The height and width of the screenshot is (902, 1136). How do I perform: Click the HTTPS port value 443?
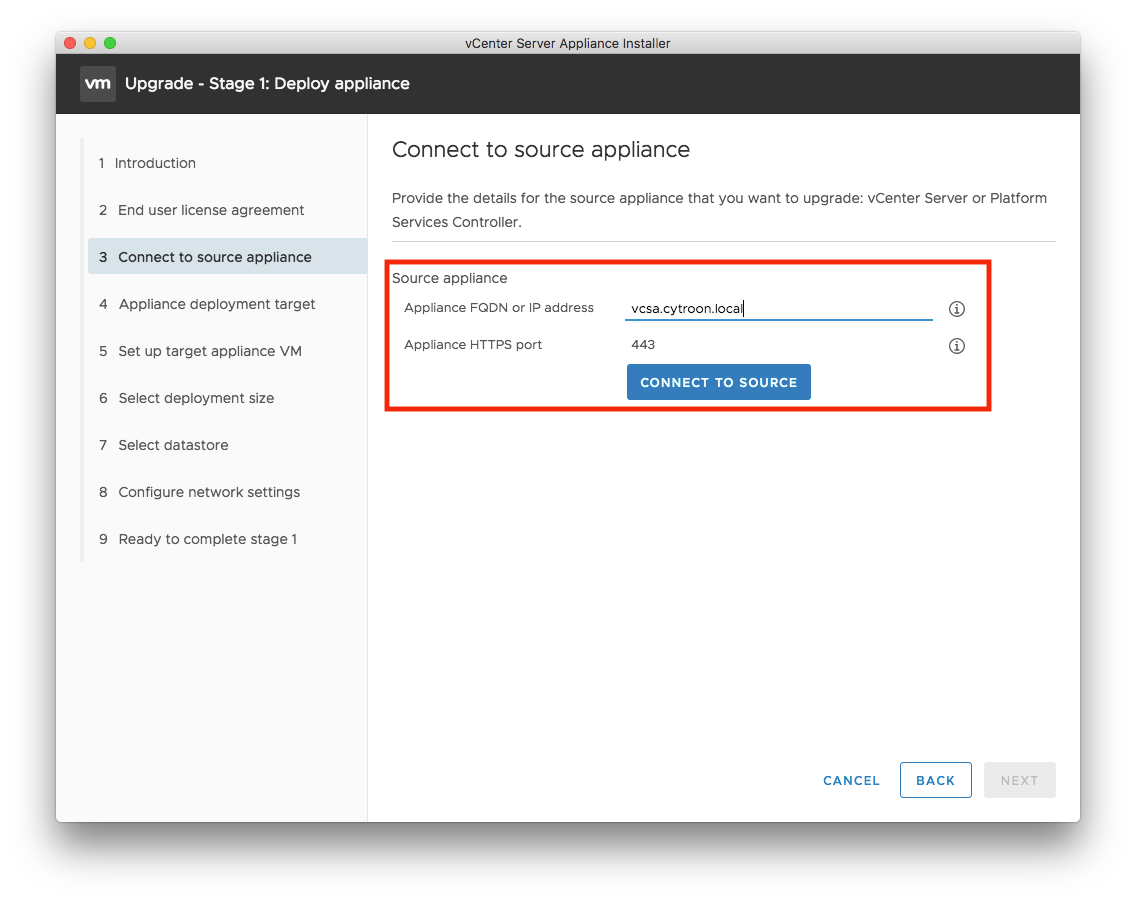[x=643, y=345]
